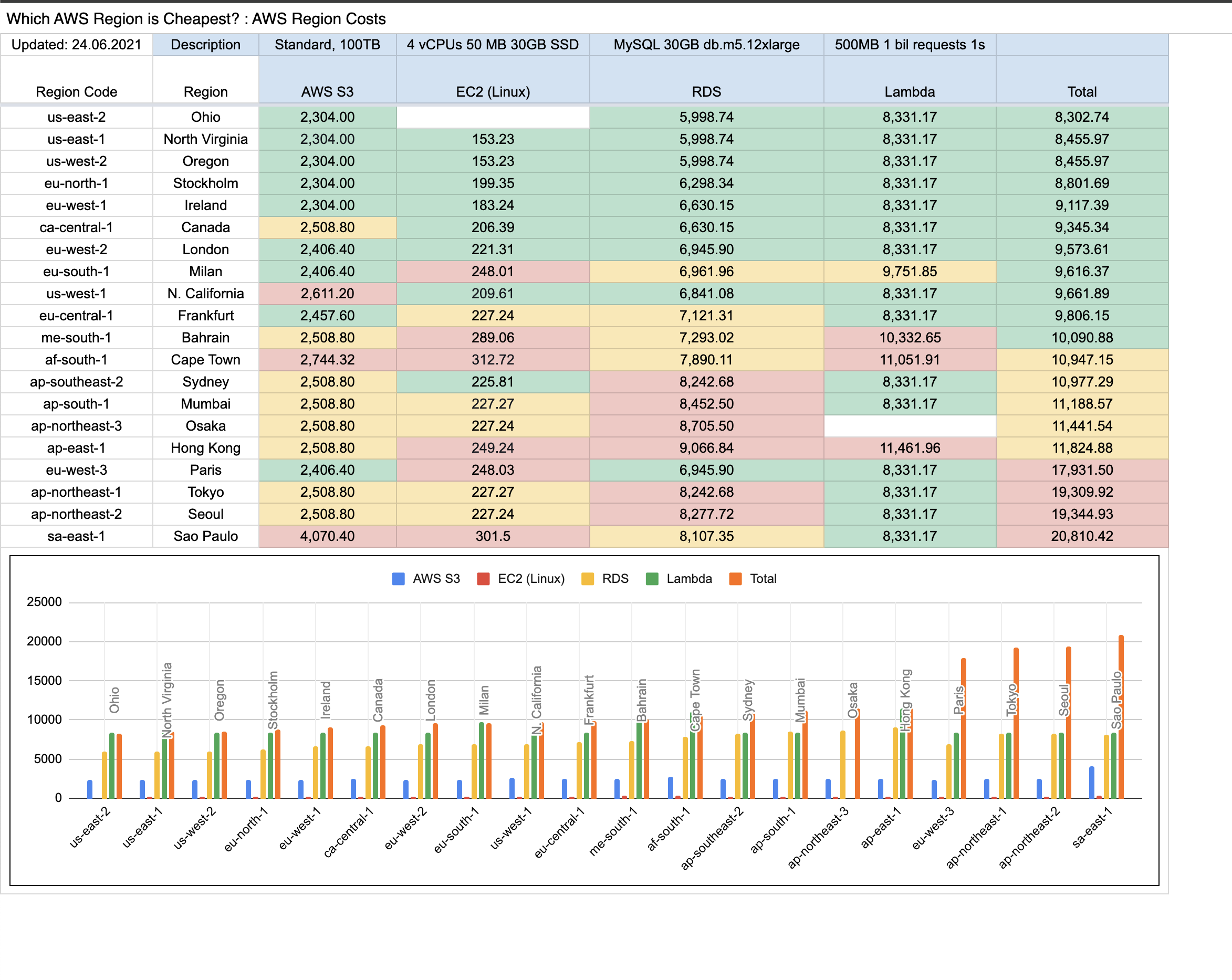Image resolution: width=1232 pixels, height=980 pixels.
Task: Click the 'Cape Town' region cell
Action: 206,360
